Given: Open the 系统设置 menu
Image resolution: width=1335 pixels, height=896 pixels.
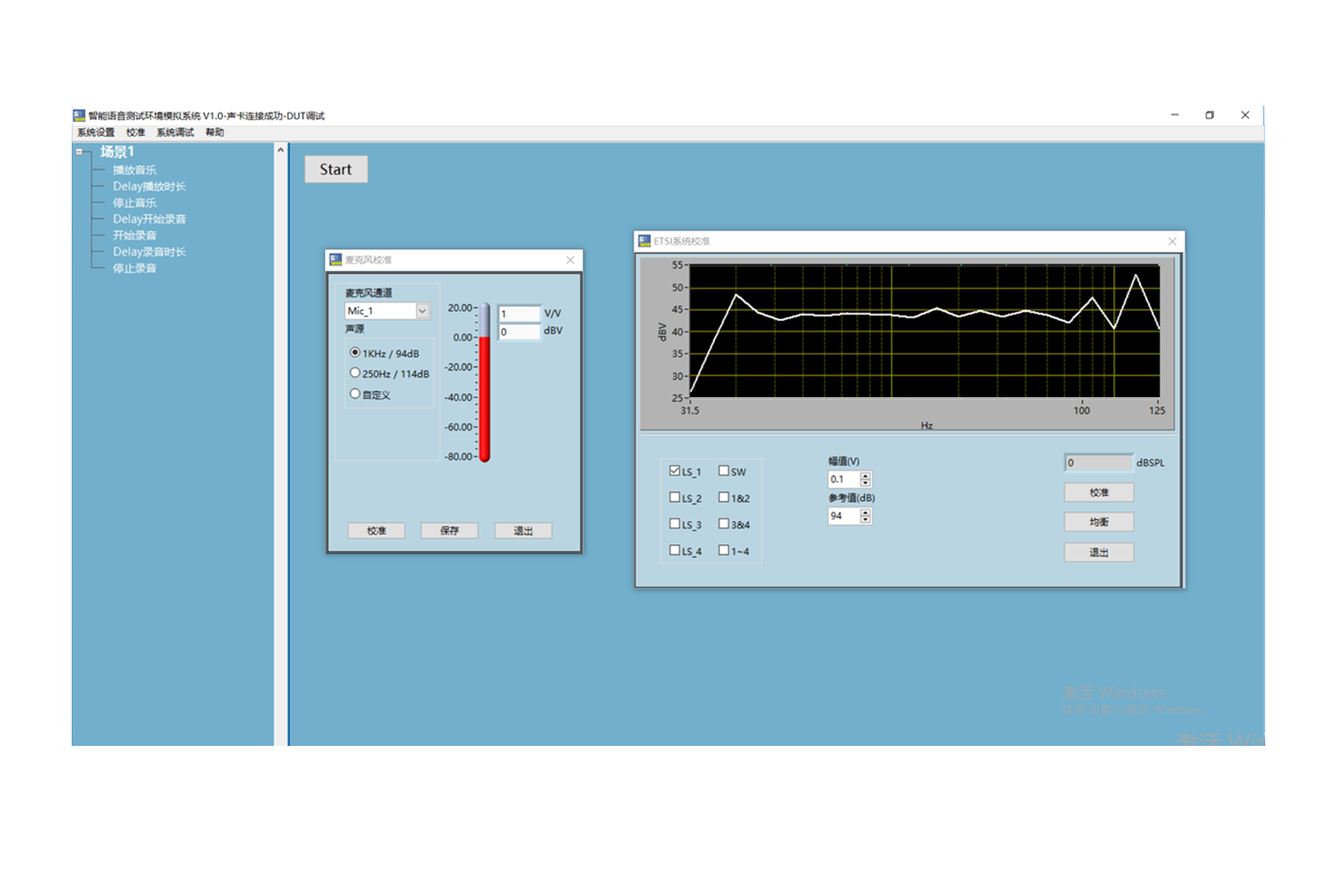Looking at the screenshot, I should tap(96, 133).
